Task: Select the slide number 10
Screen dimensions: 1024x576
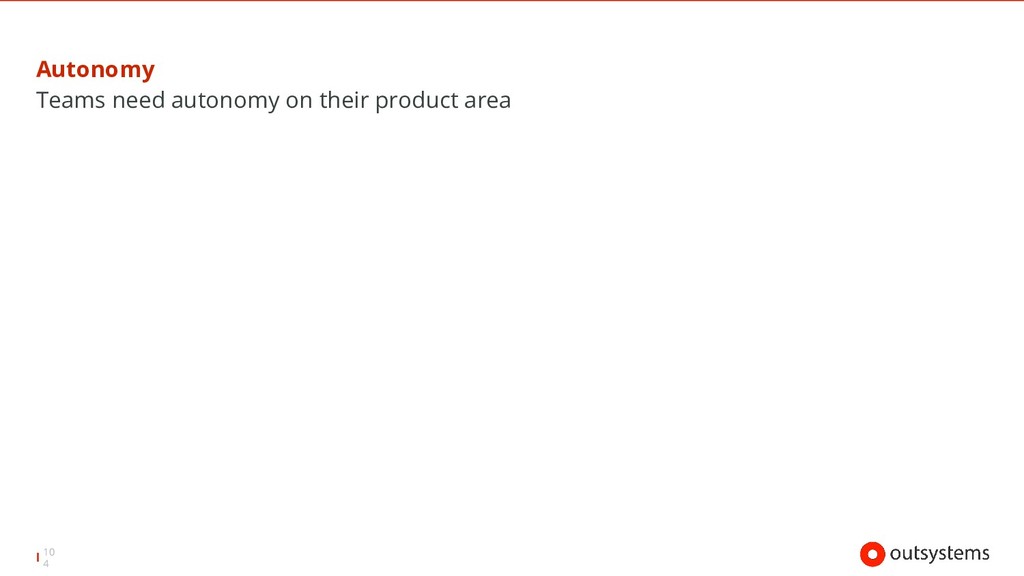Action: (x=49, y=552)
